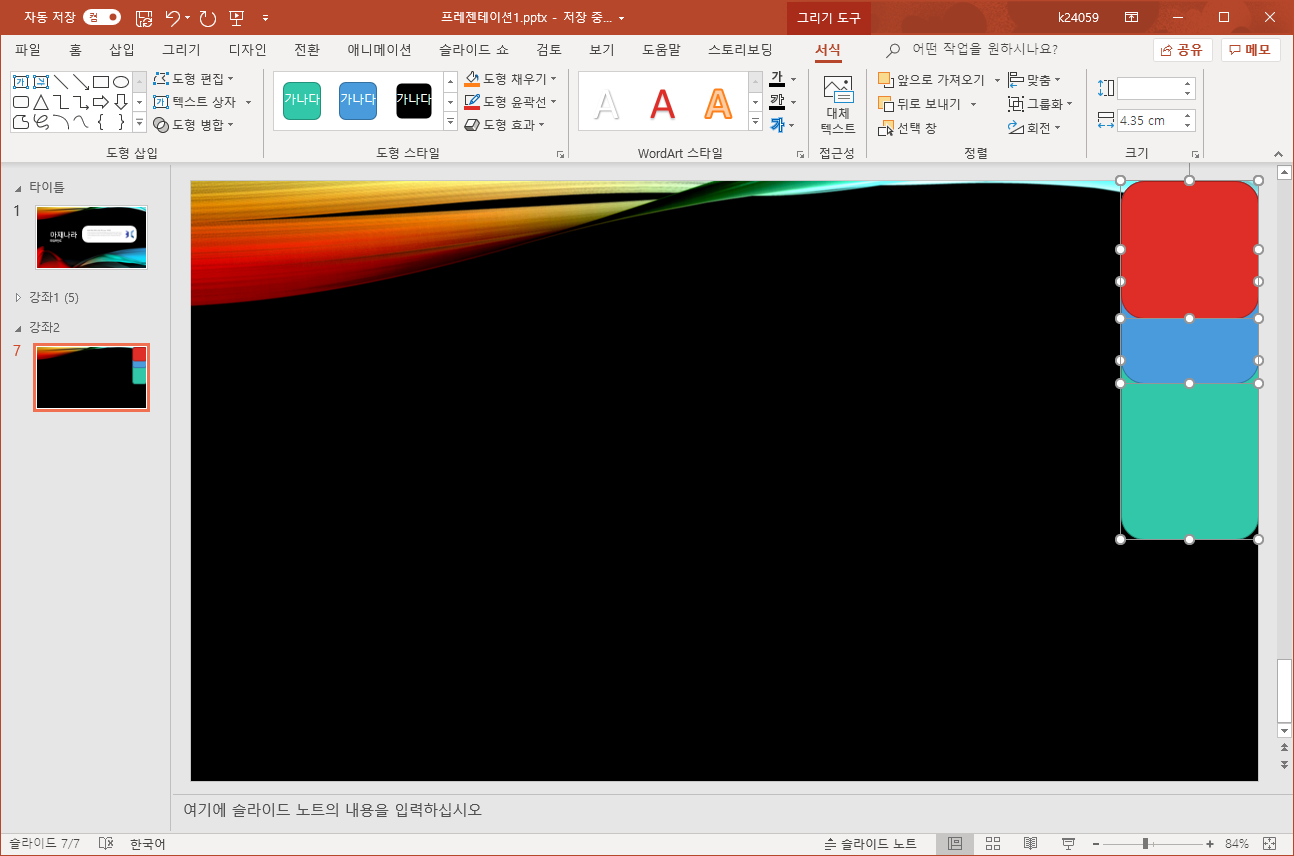Switch to the 보기 tab
Viewport: 1294px width, 856px height.
pyautogui.click(x=602, y=49)
